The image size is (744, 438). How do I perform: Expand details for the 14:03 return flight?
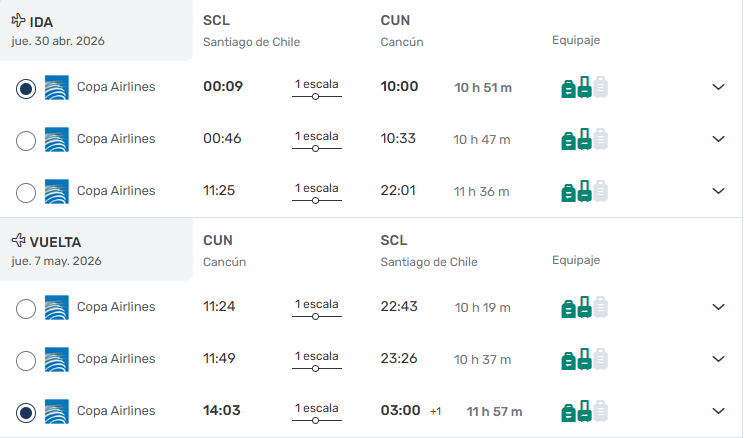click(x=717, y=411)
